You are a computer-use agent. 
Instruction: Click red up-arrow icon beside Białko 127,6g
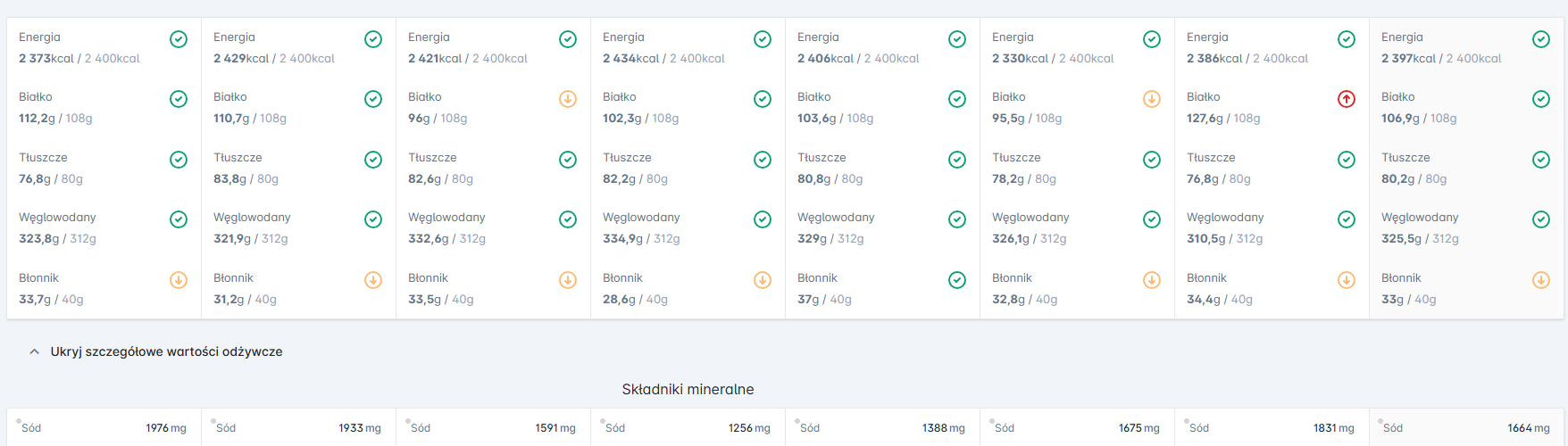[x=1347, y=99]
